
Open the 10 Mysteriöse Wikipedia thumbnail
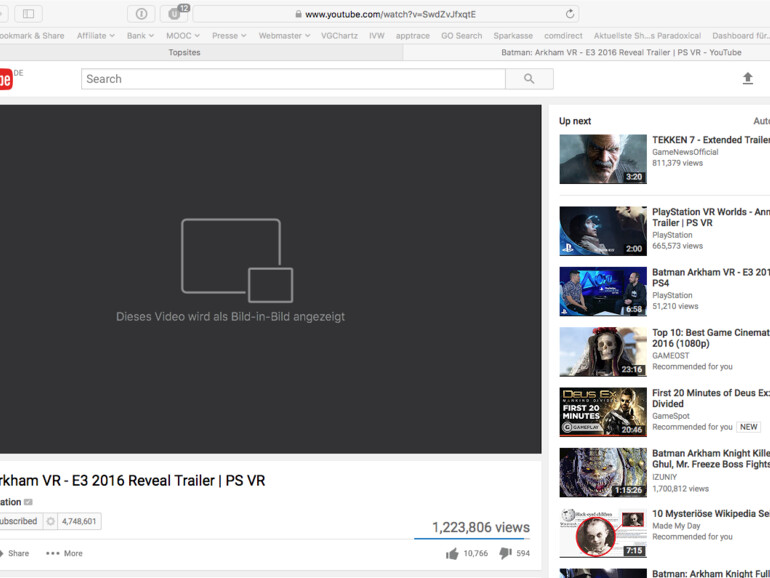pyautogui.click(x=603, y=533)
